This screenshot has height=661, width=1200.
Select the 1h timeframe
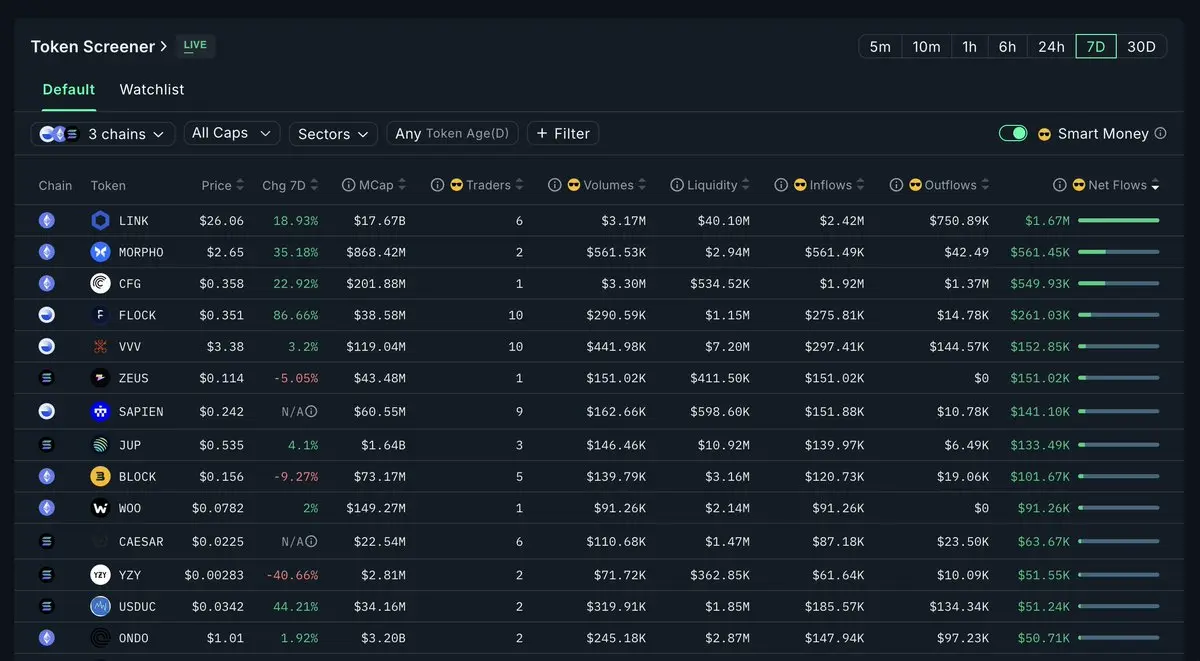coord(969,47)
